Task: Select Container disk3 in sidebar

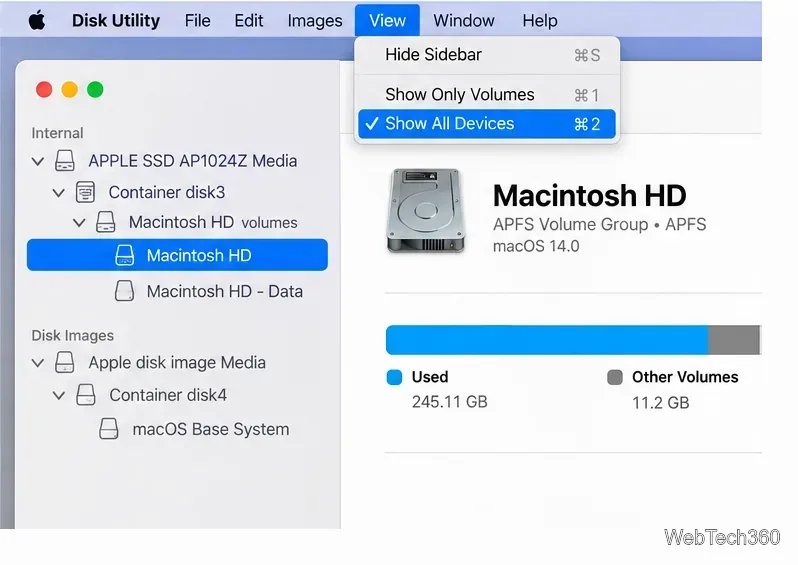Action: 177,192
